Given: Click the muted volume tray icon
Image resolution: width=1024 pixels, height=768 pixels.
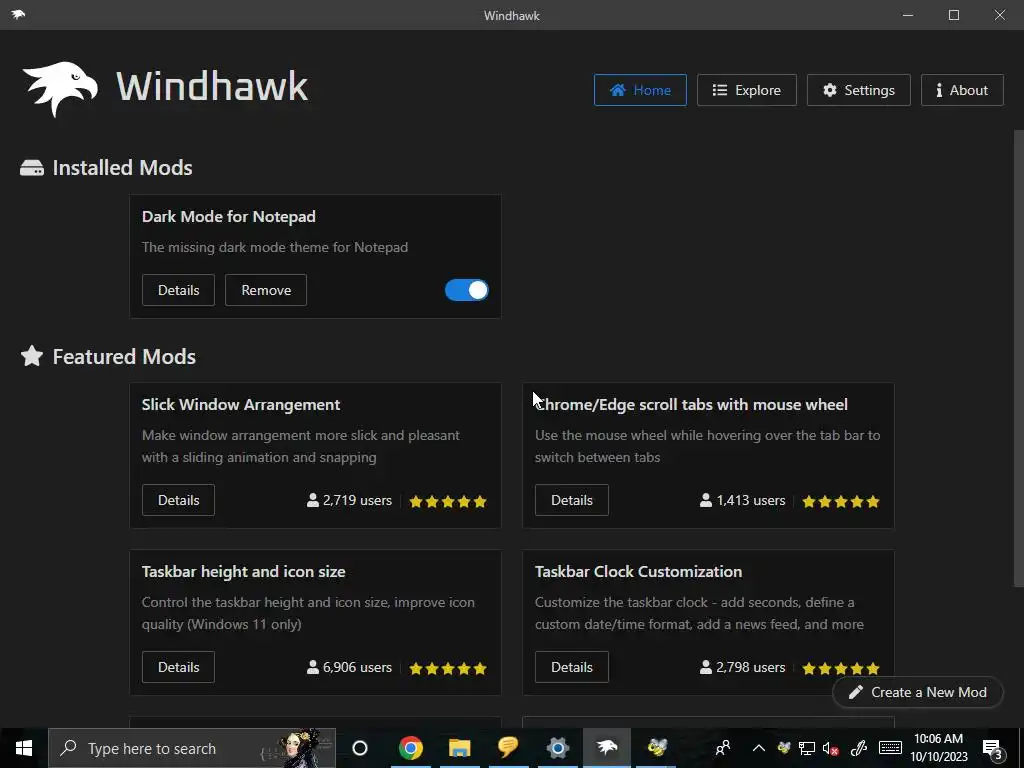Looking at the screenshot, I should pyautogui.click(x=831, y=748).
